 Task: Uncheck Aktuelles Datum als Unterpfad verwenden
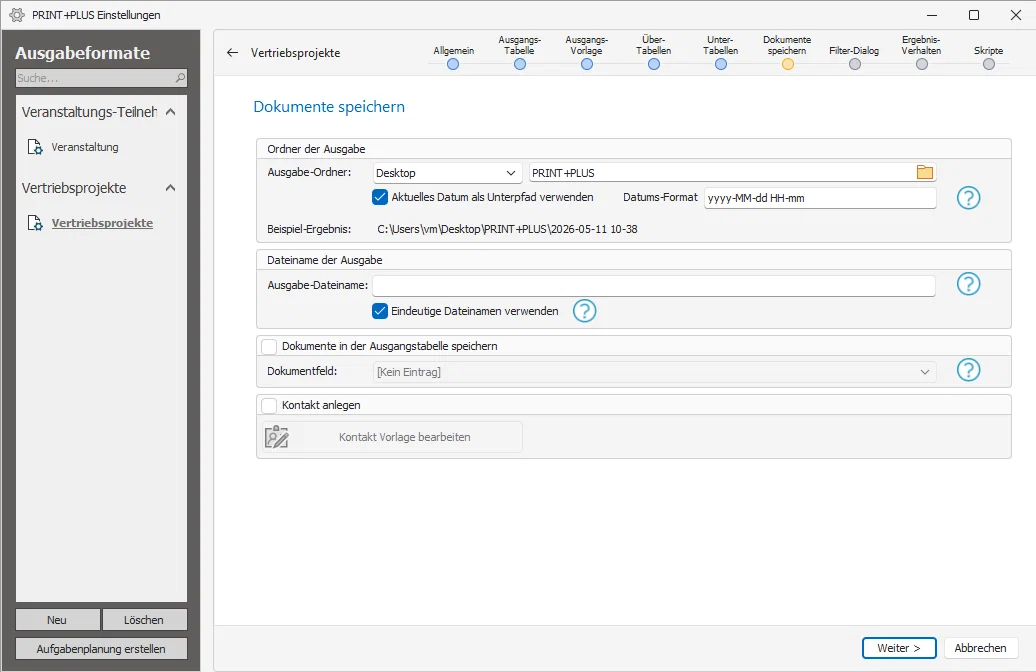(x=380, y=197)
